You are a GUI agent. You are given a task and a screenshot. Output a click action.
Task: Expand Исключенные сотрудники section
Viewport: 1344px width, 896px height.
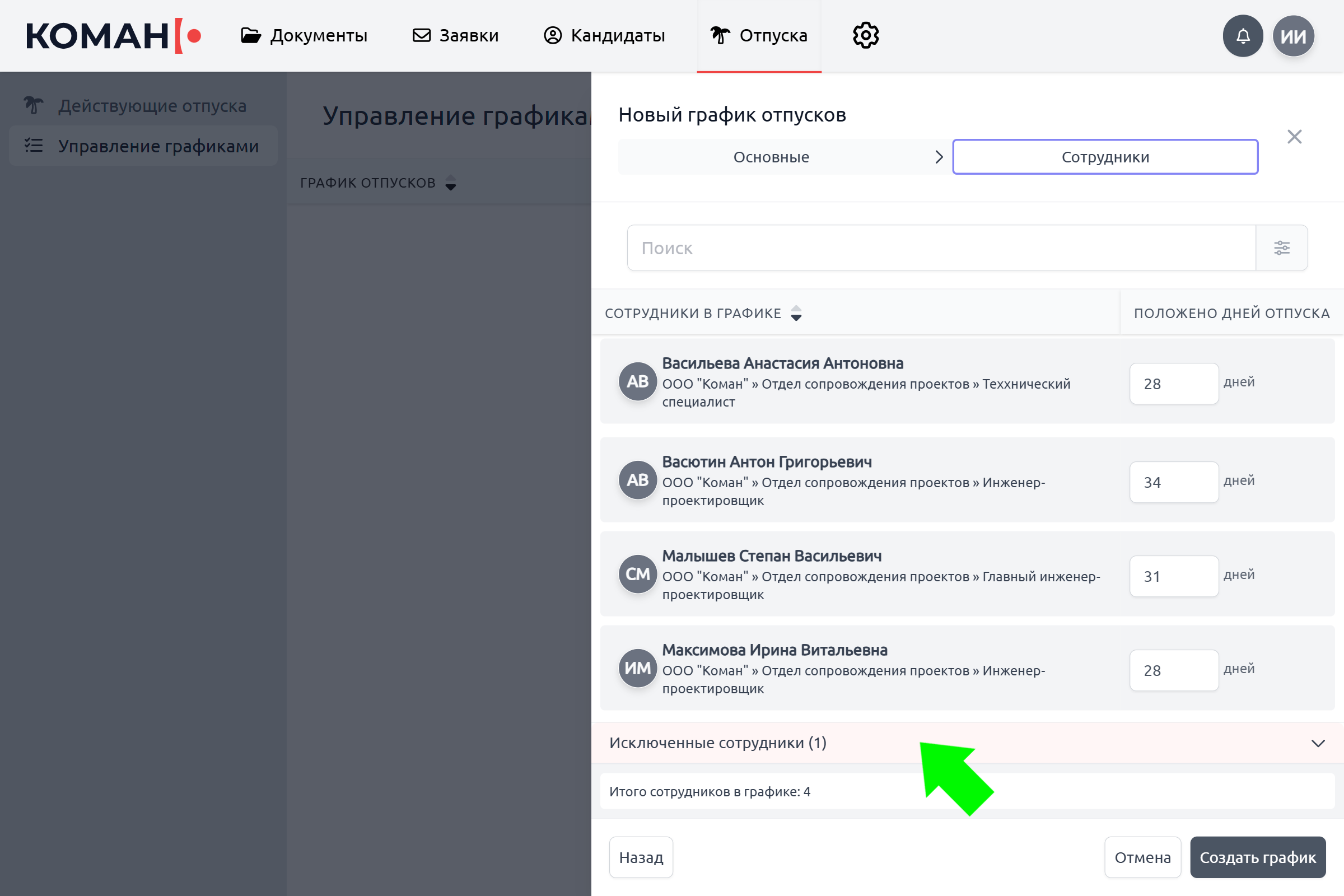(x=1318, y=743)
